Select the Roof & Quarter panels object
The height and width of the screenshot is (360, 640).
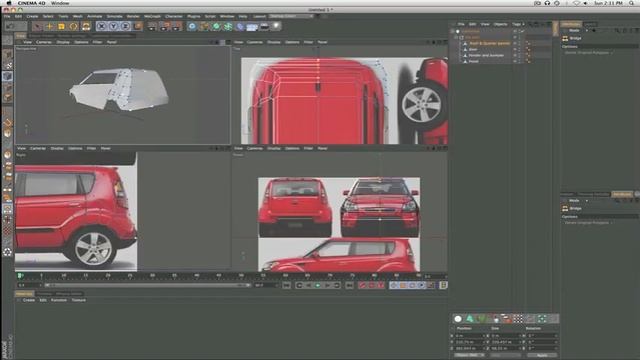pos(489,43)
